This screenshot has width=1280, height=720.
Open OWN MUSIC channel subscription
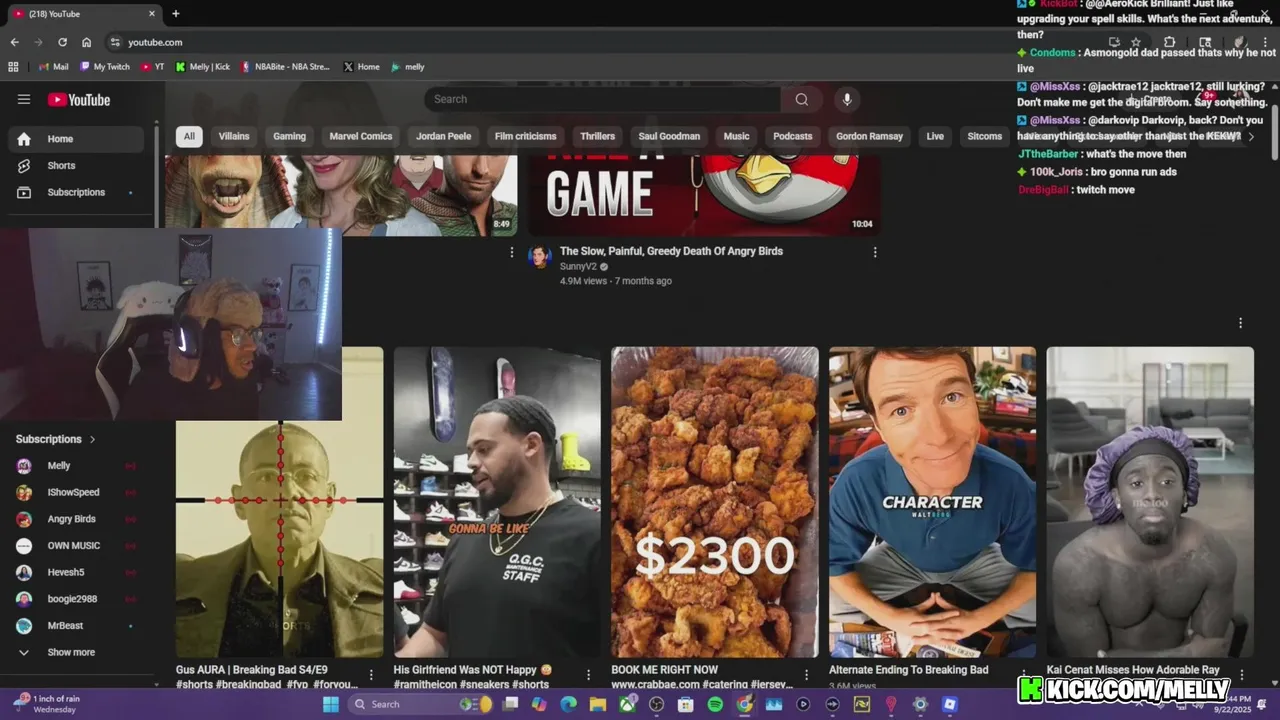pos(76,546)
